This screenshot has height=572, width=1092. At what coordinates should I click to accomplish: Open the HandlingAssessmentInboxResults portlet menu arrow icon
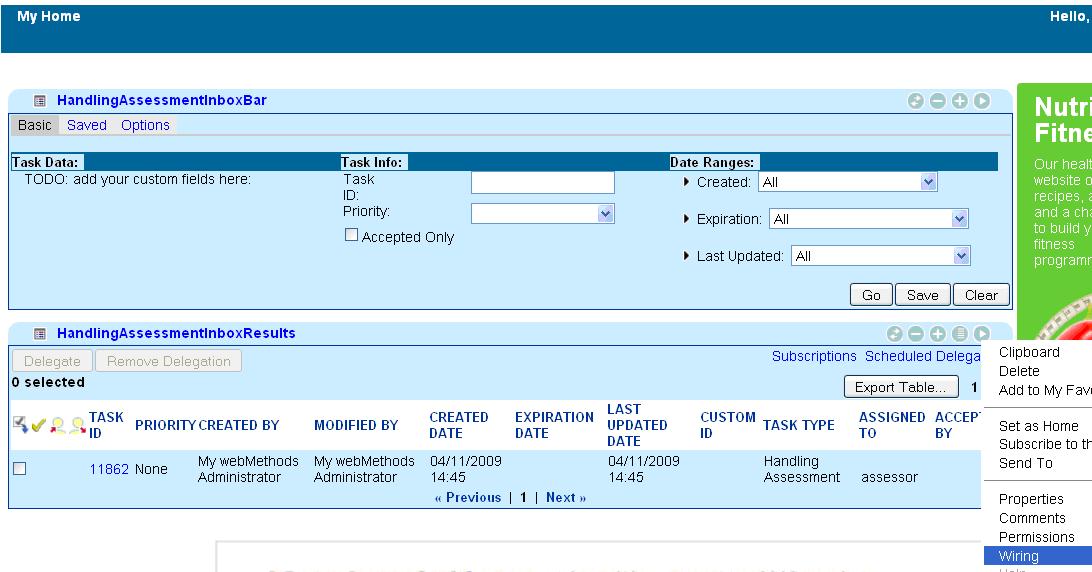[982, 334]
